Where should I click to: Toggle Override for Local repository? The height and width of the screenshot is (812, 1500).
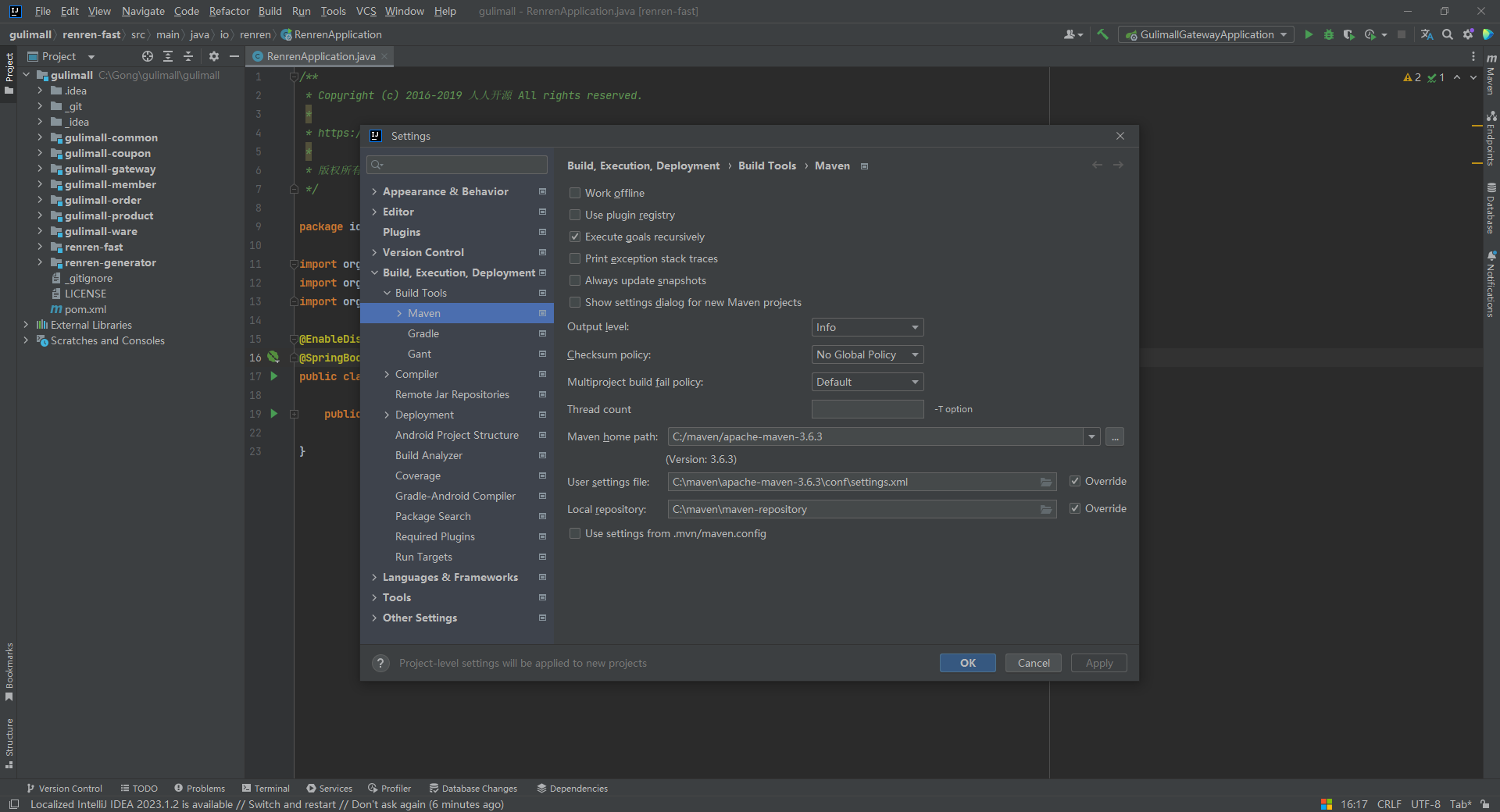[1075, 508]
